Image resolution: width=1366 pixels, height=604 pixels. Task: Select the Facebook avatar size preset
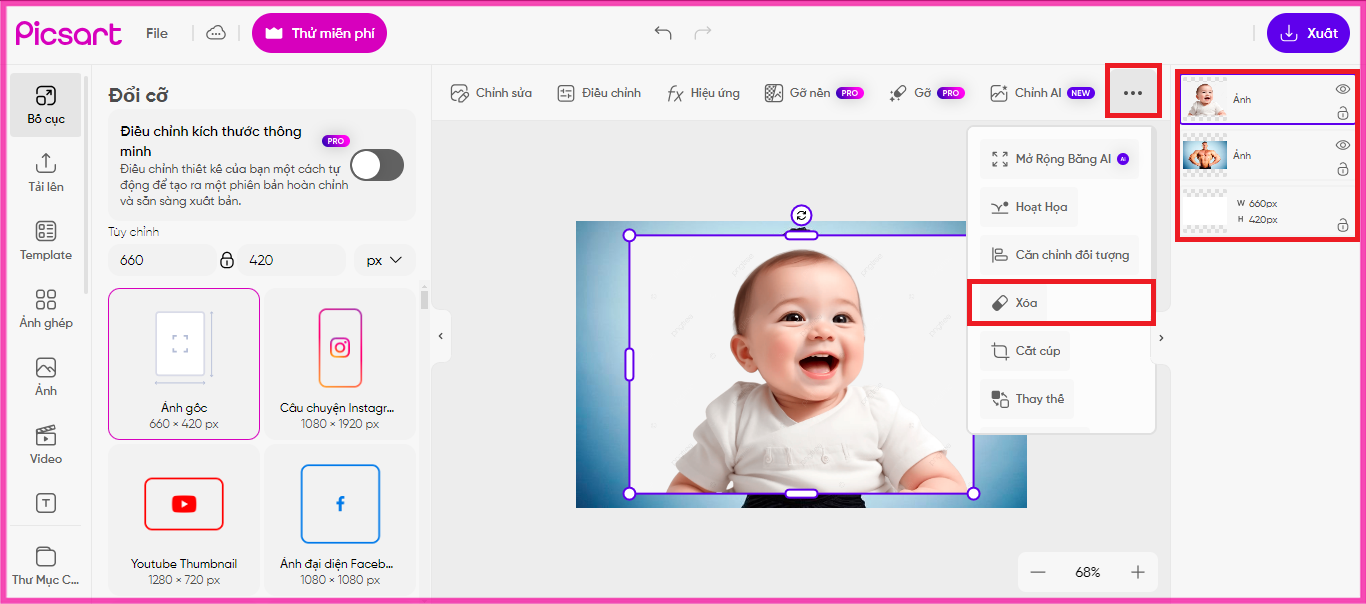[x=340, y=521]
